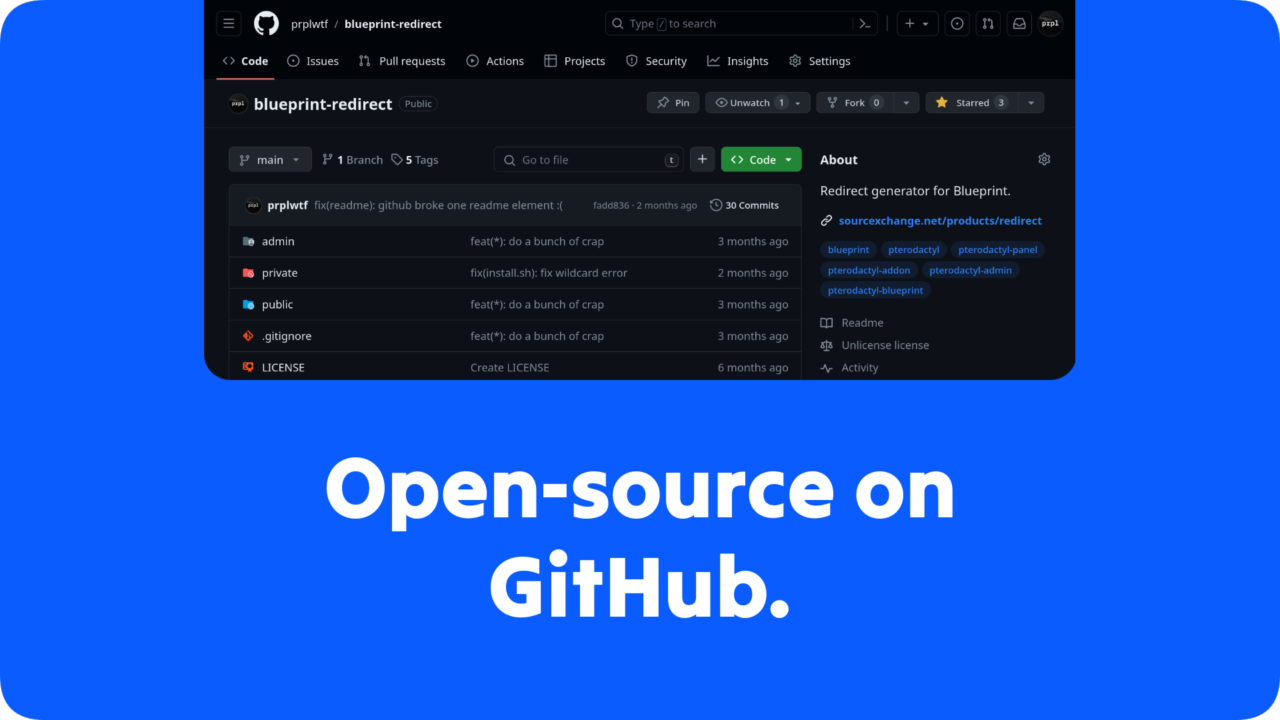This screenshot has height=720, width=1280.
Task: Open the Pull requests tab
Action: pyautogui.click(x=402, y=61)
